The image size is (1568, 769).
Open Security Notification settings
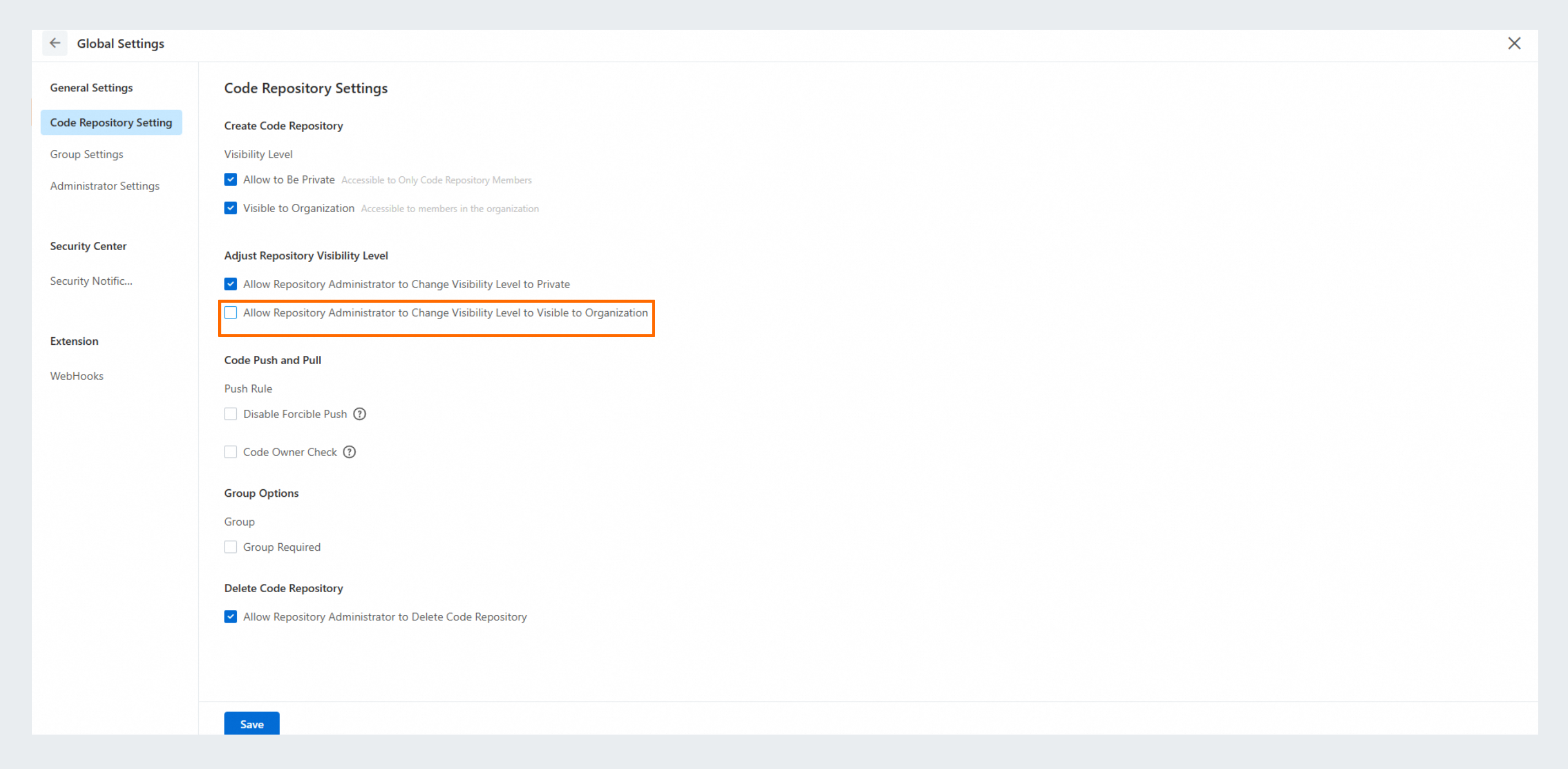point(91,281)
